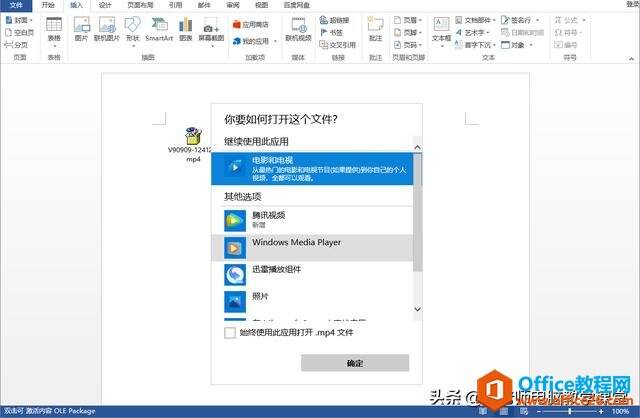Open the 文件 (File) tab
Viewport: 640px width, 418px height.
pos(16,5)
